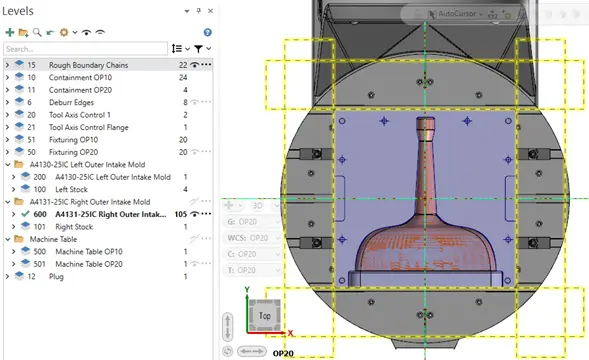Click the filter funnel icon
589x360 pixels.
(x=198, y=48)
